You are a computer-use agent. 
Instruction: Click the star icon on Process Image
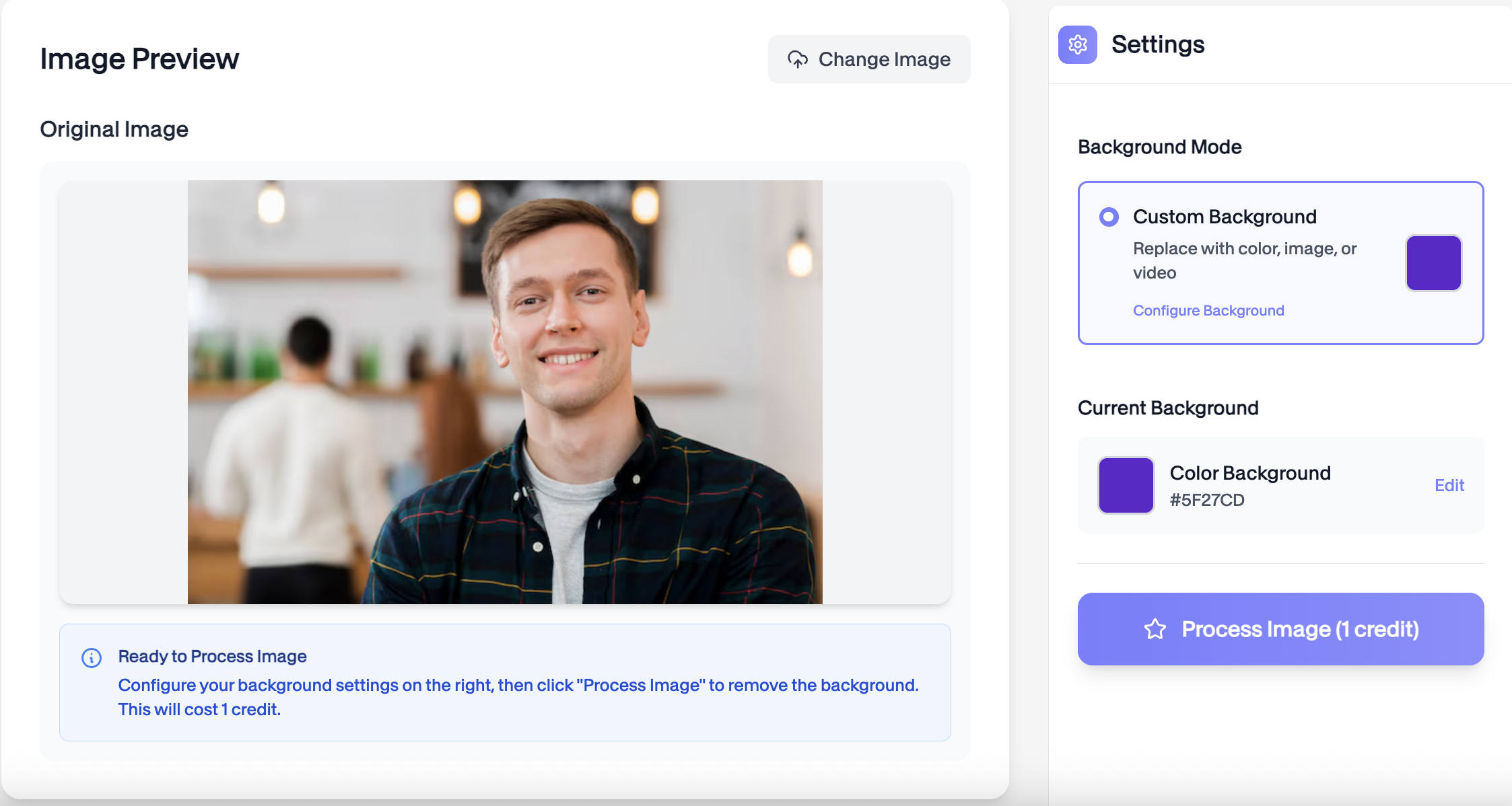(x=1155, y=629)
